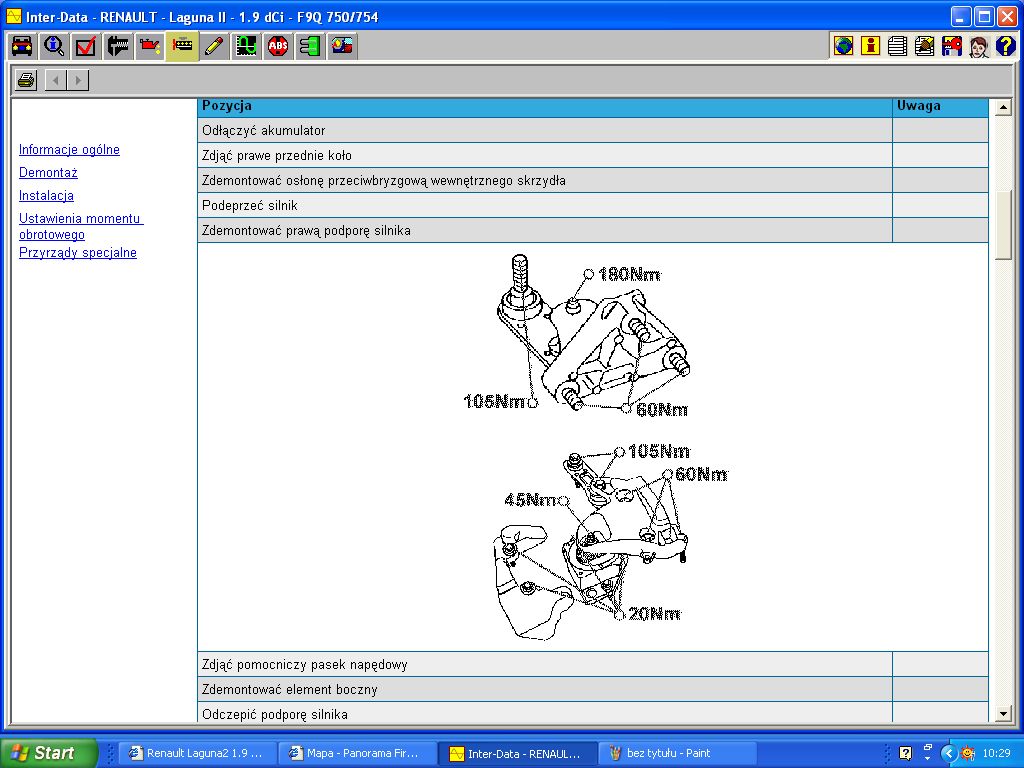Select the row 'Podeprzeć silnik'
Screen dimensions: 1024x768
545,205
